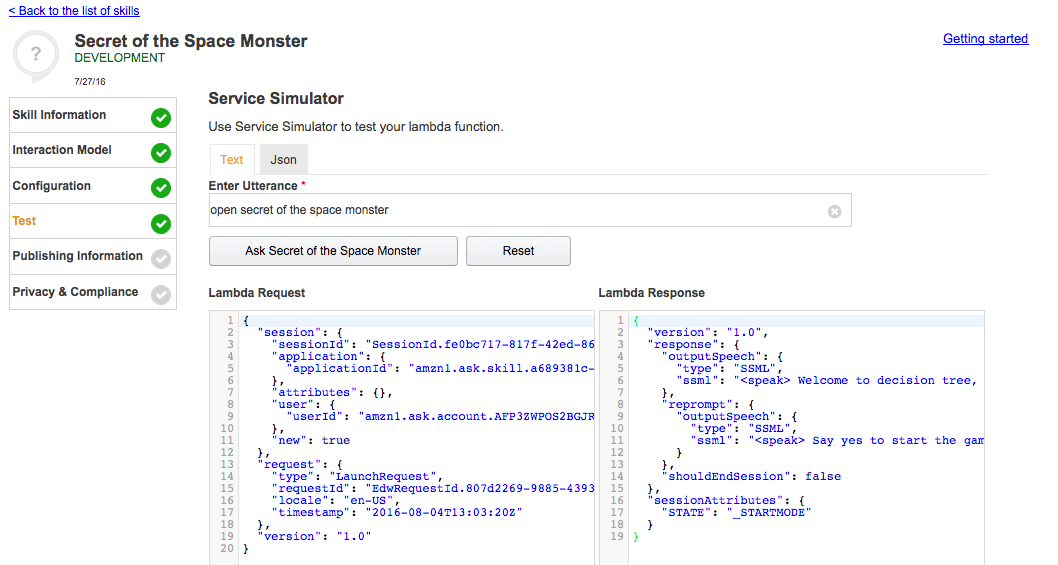
Task: Go back to the list of skills
Action: tap(74, 11)
